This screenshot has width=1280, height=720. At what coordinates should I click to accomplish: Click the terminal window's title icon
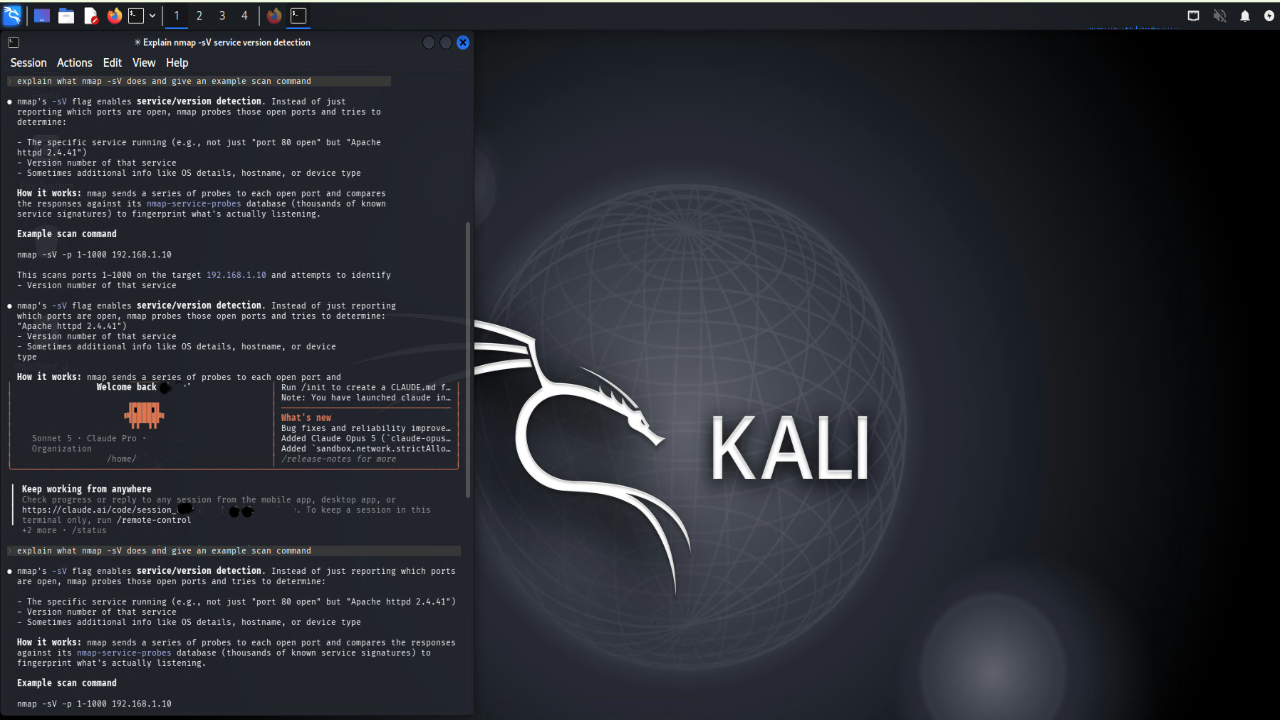13,43
